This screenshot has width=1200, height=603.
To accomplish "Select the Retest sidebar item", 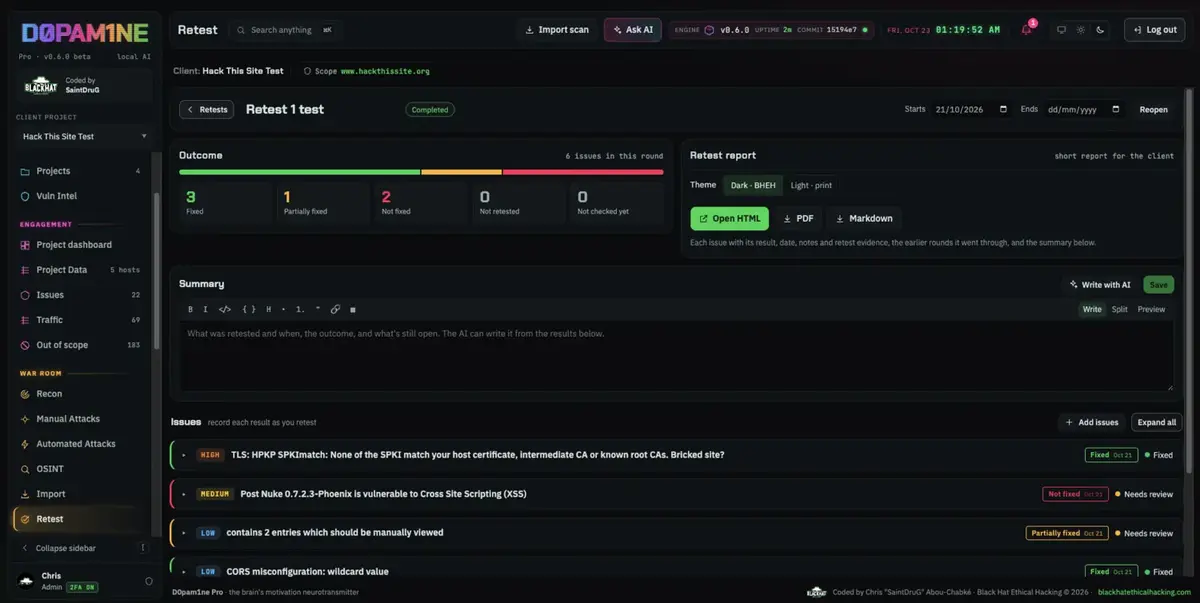I will (x=80, y=519).
